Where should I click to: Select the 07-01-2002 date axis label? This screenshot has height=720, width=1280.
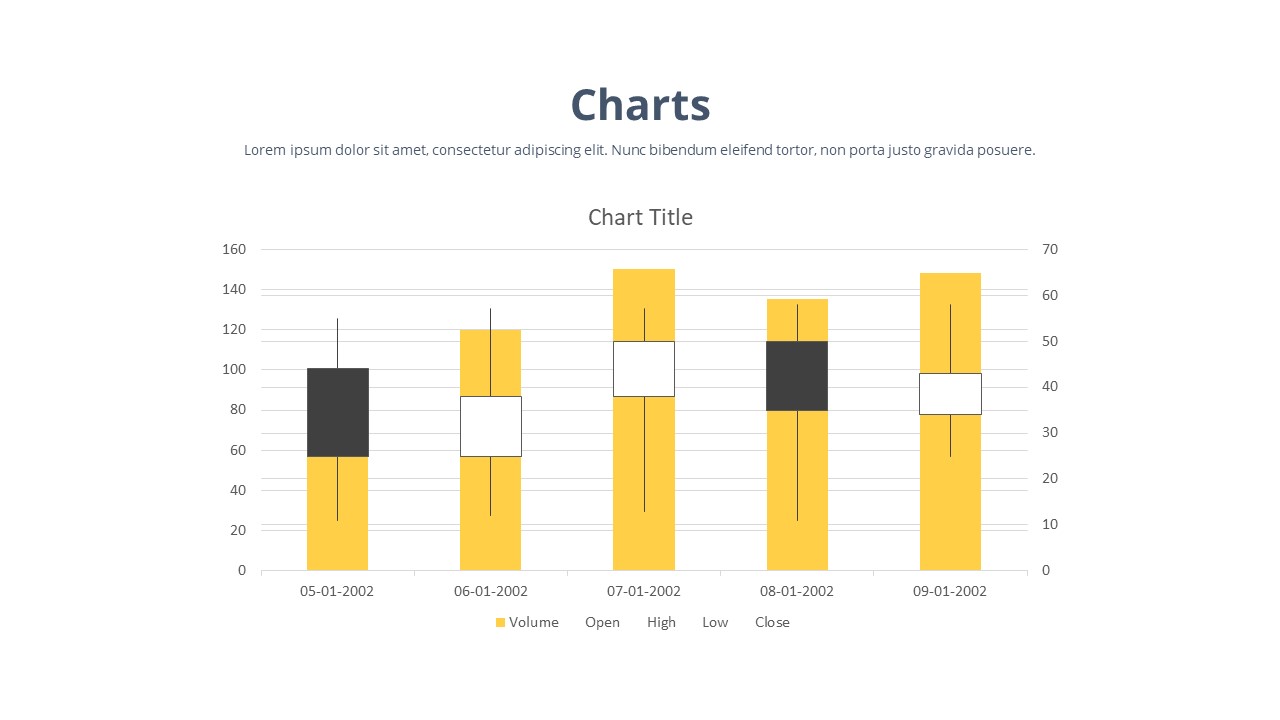coord(644,591)
